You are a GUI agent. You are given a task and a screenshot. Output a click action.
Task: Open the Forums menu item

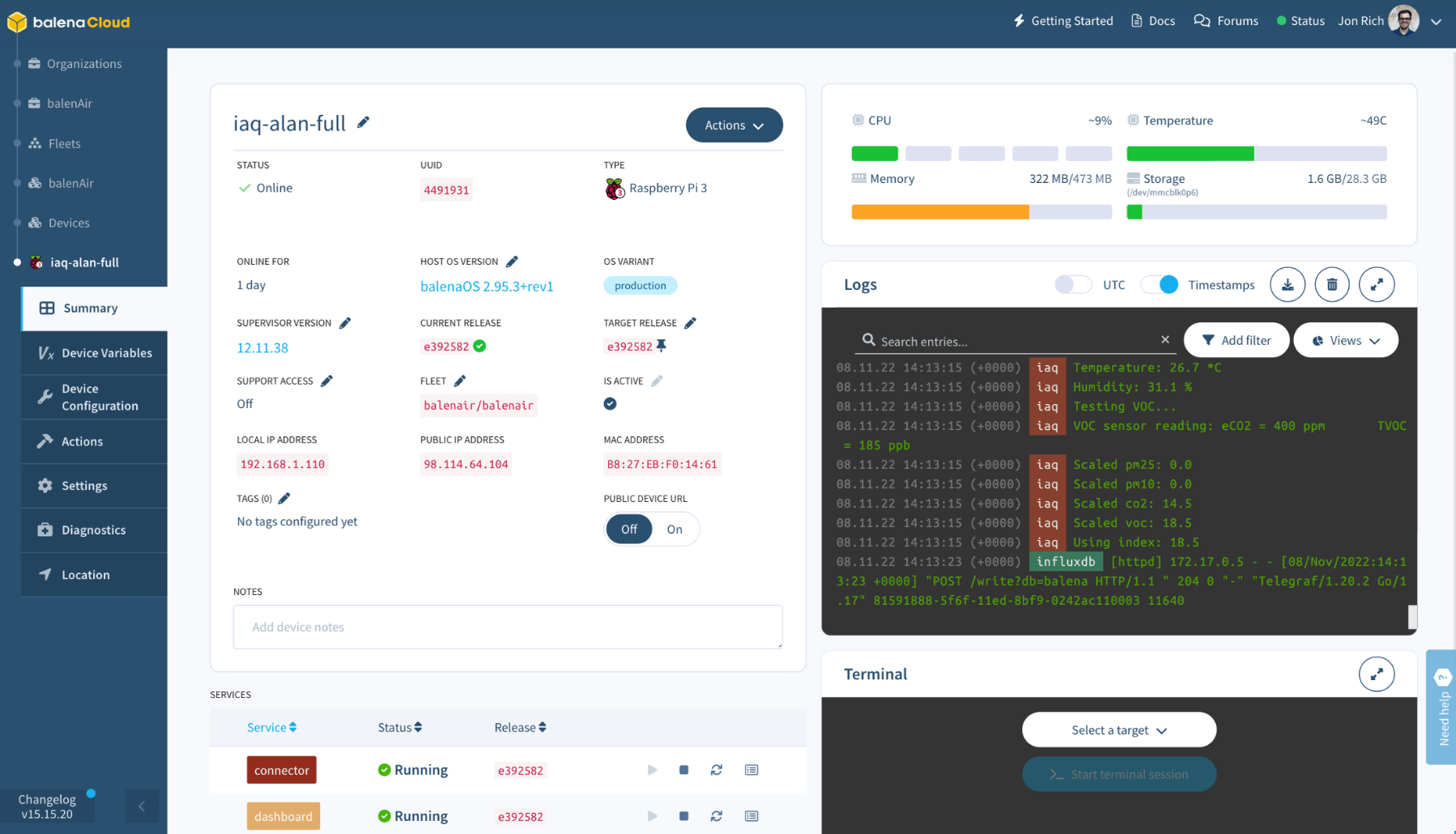point(1226,20)
